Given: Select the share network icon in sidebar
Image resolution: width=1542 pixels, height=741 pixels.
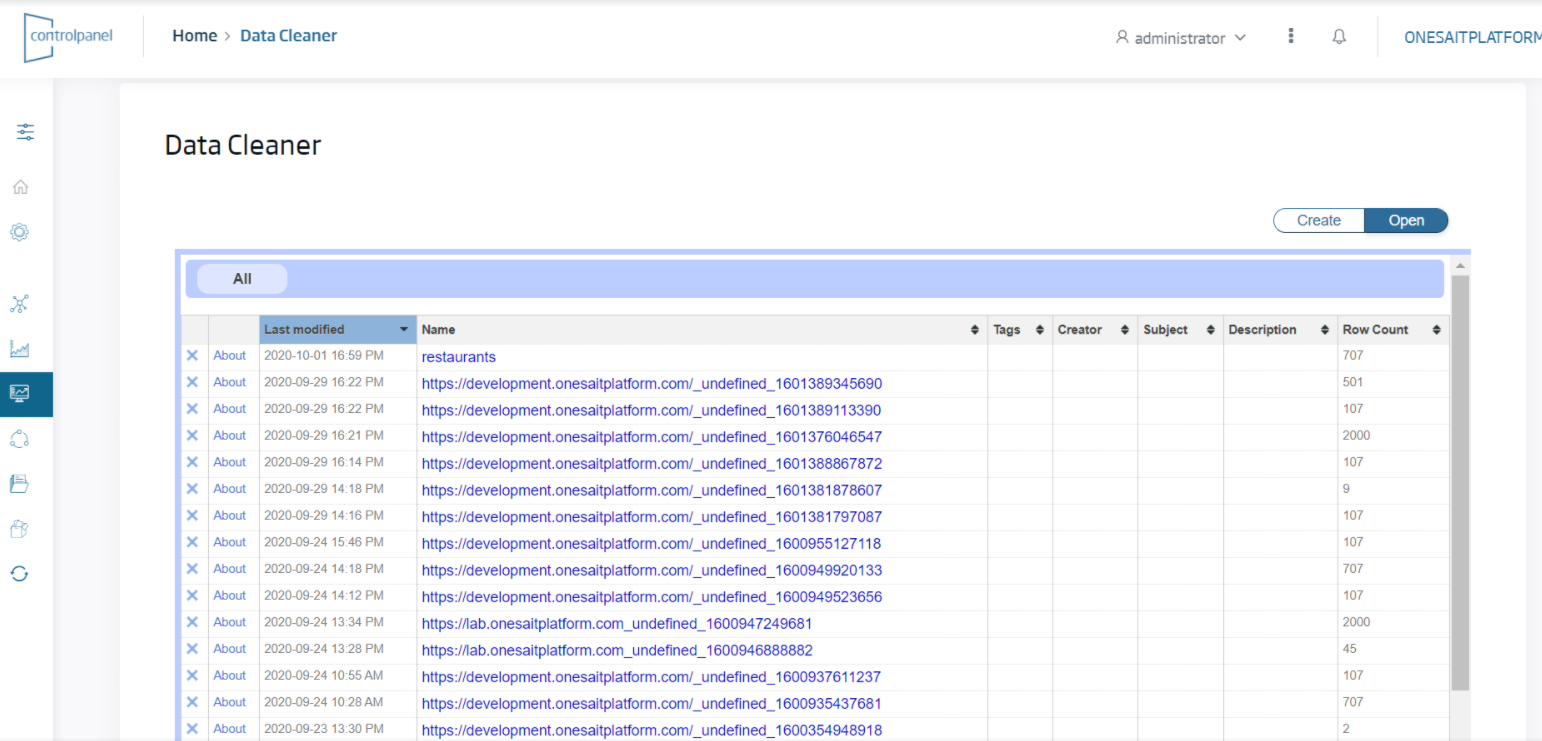Looking at the screenshot, I should pos(19,439).
